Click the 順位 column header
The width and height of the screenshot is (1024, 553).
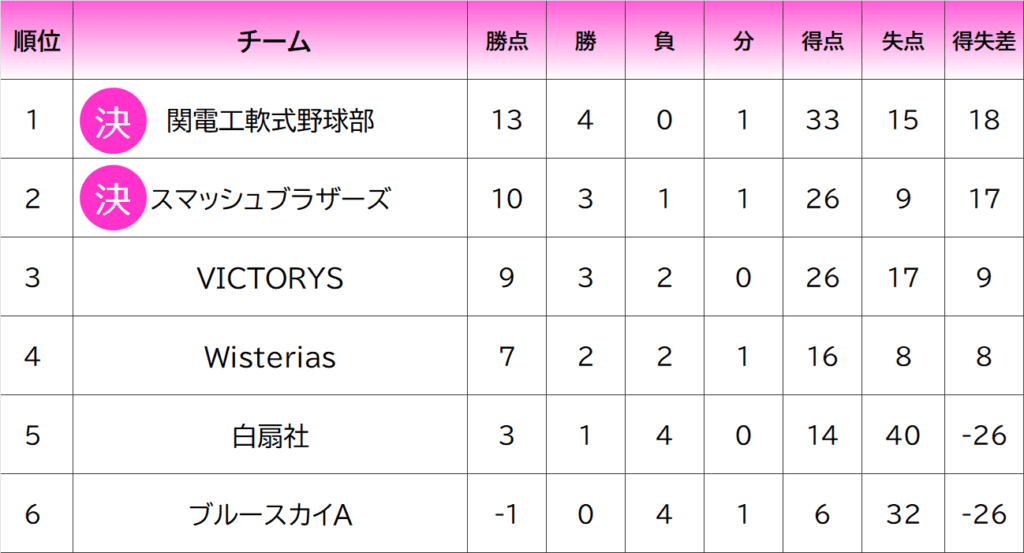[37, 41]
